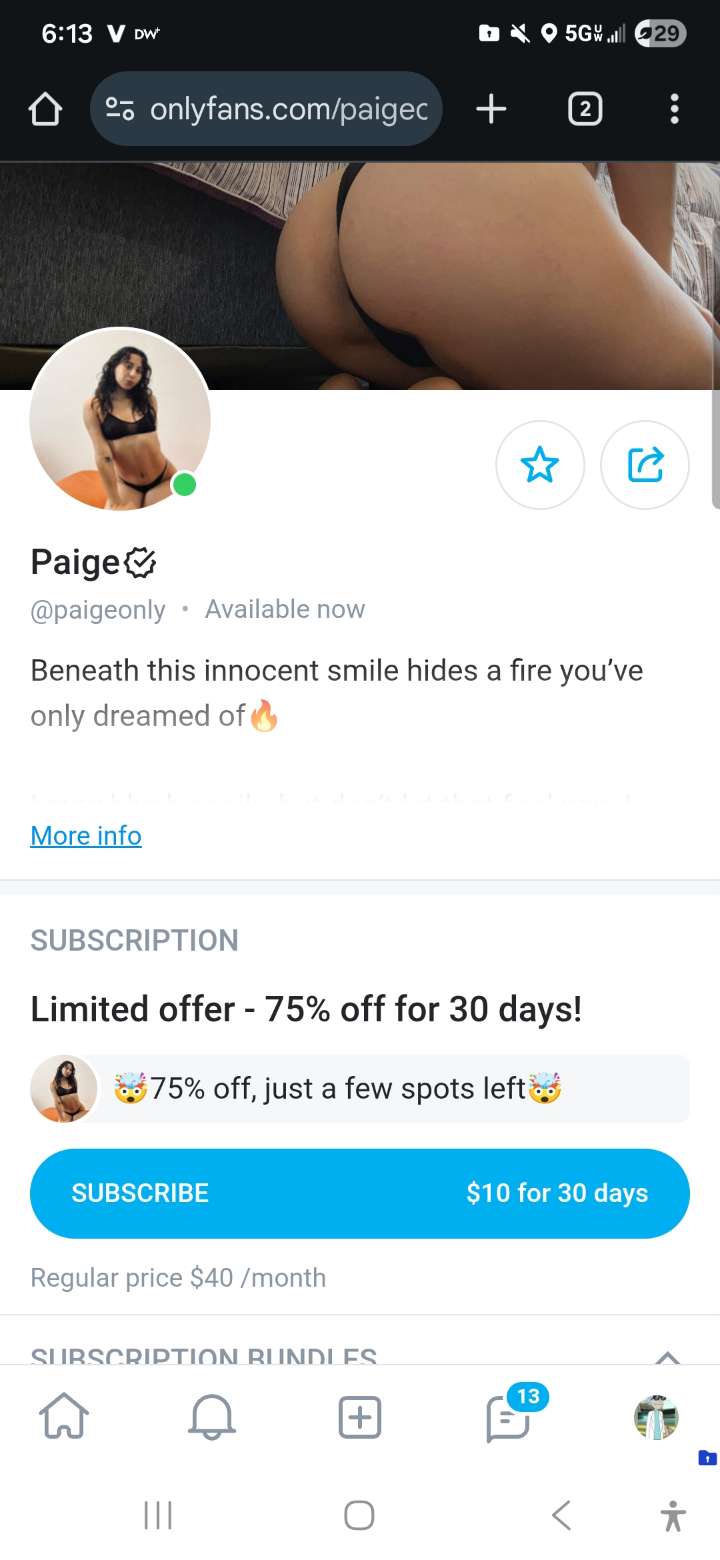Open my account avatar menu
This screenshot has height=1560, width=720.
point(657,1418)
